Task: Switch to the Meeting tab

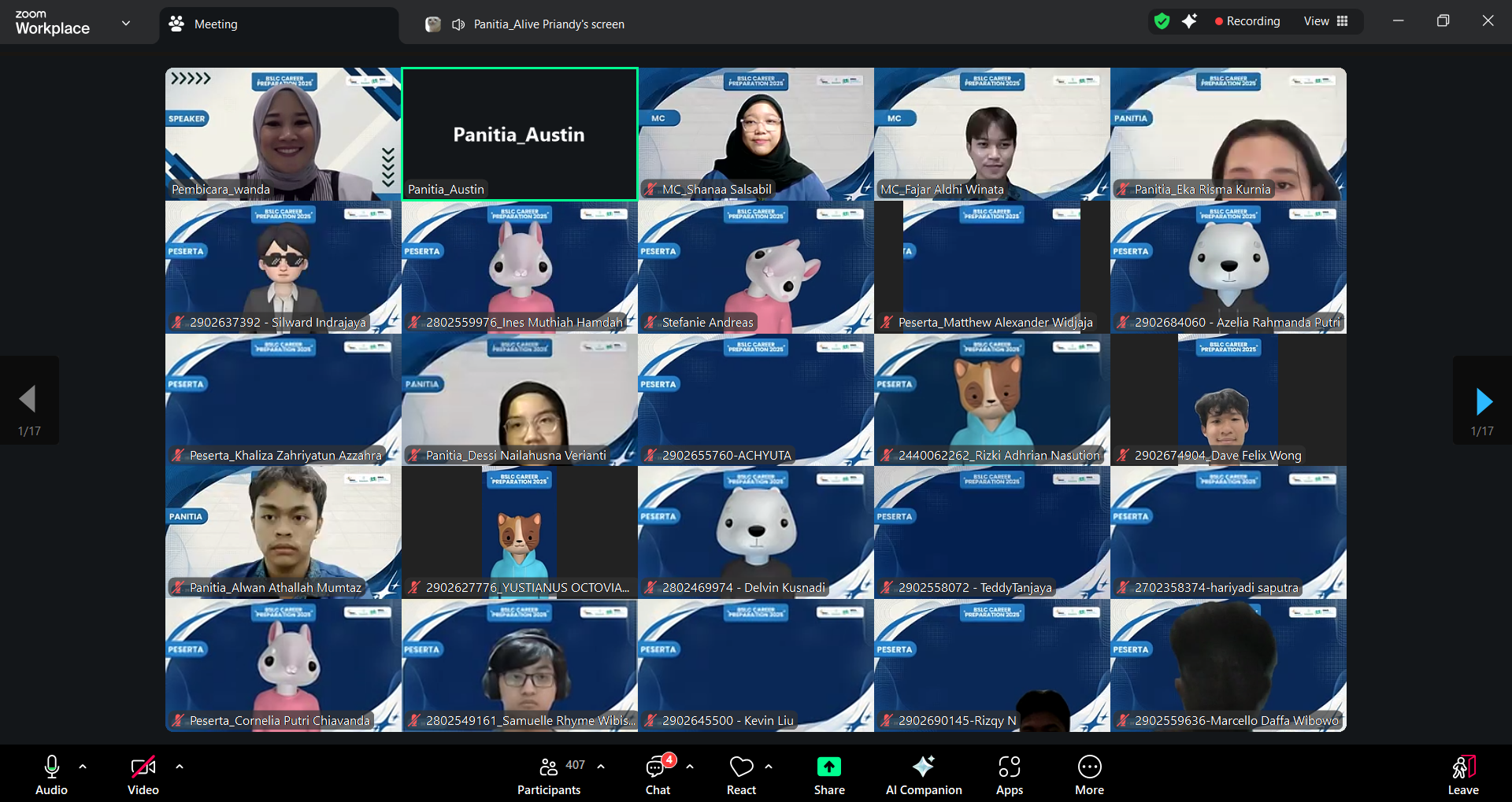Action: tap(215, 24)
